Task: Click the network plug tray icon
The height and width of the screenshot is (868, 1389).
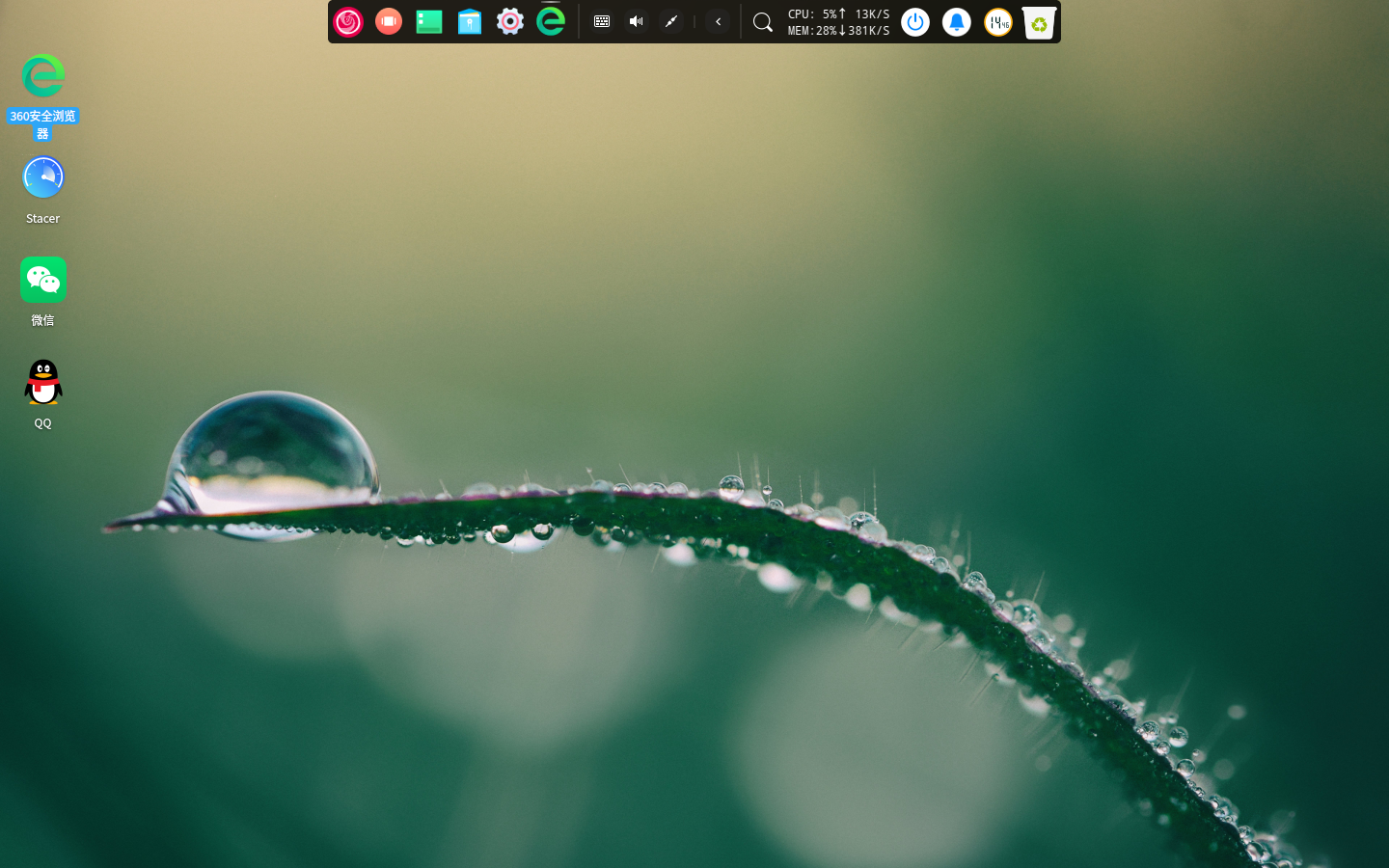Action: point(671,21)
